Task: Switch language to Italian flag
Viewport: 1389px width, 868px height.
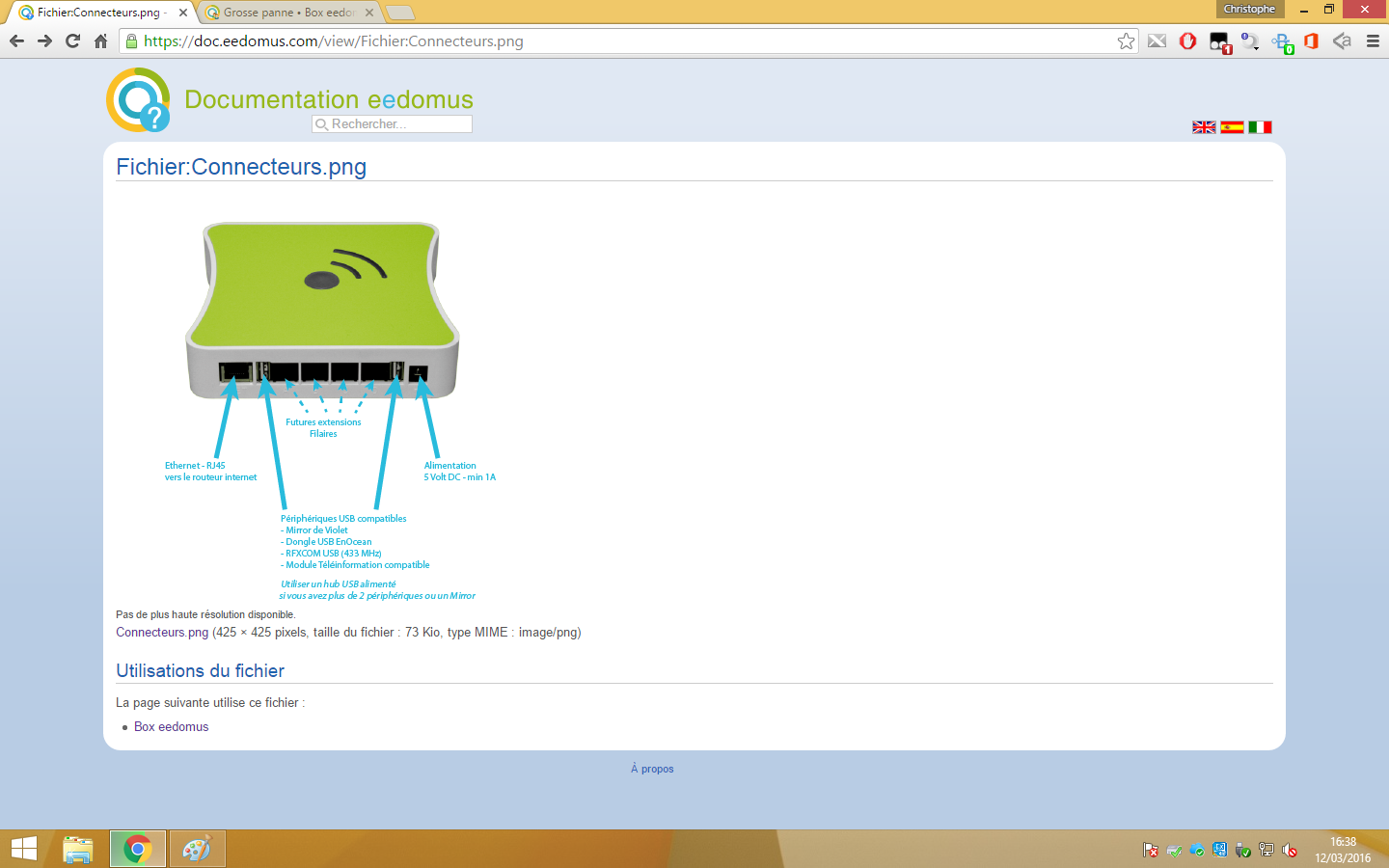Action: coord(1260,127)
